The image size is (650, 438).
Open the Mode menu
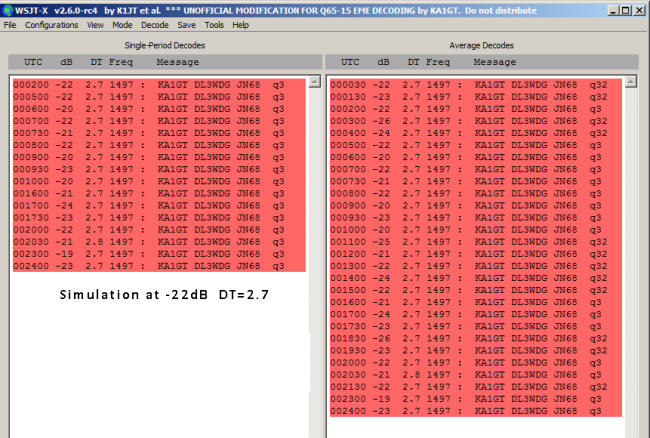click(x=122, y=25)
